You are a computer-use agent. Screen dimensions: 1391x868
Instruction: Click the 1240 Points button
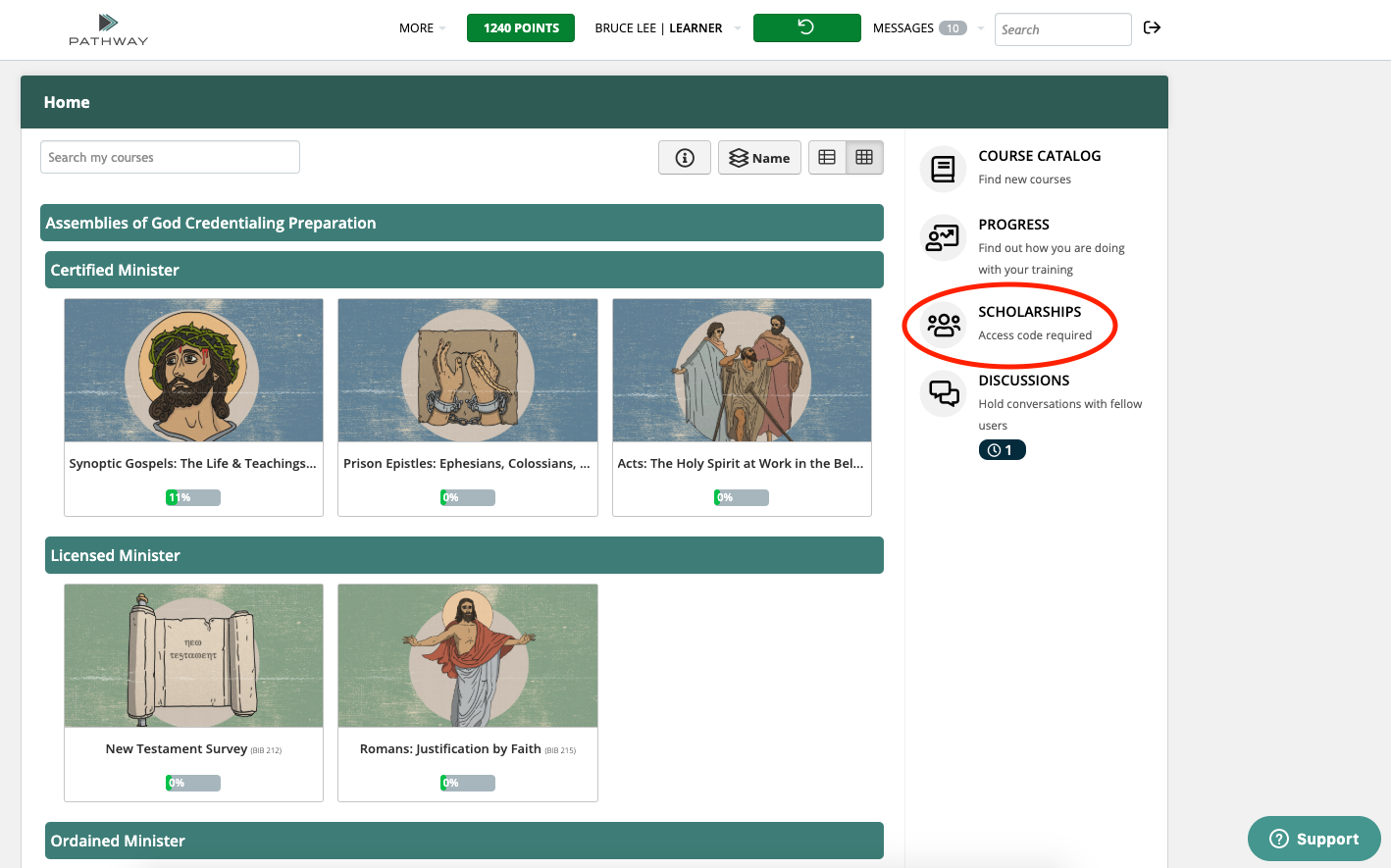coord(521,28)
